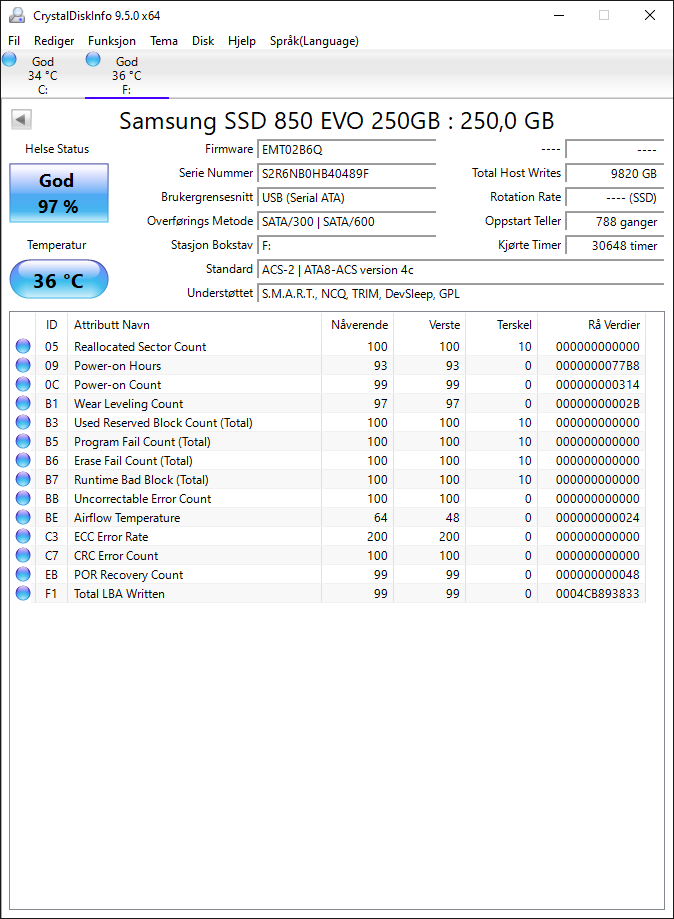Click the God 97 % health status button
Viewport: 674px width, 919px height.
[x=59, y=193]
